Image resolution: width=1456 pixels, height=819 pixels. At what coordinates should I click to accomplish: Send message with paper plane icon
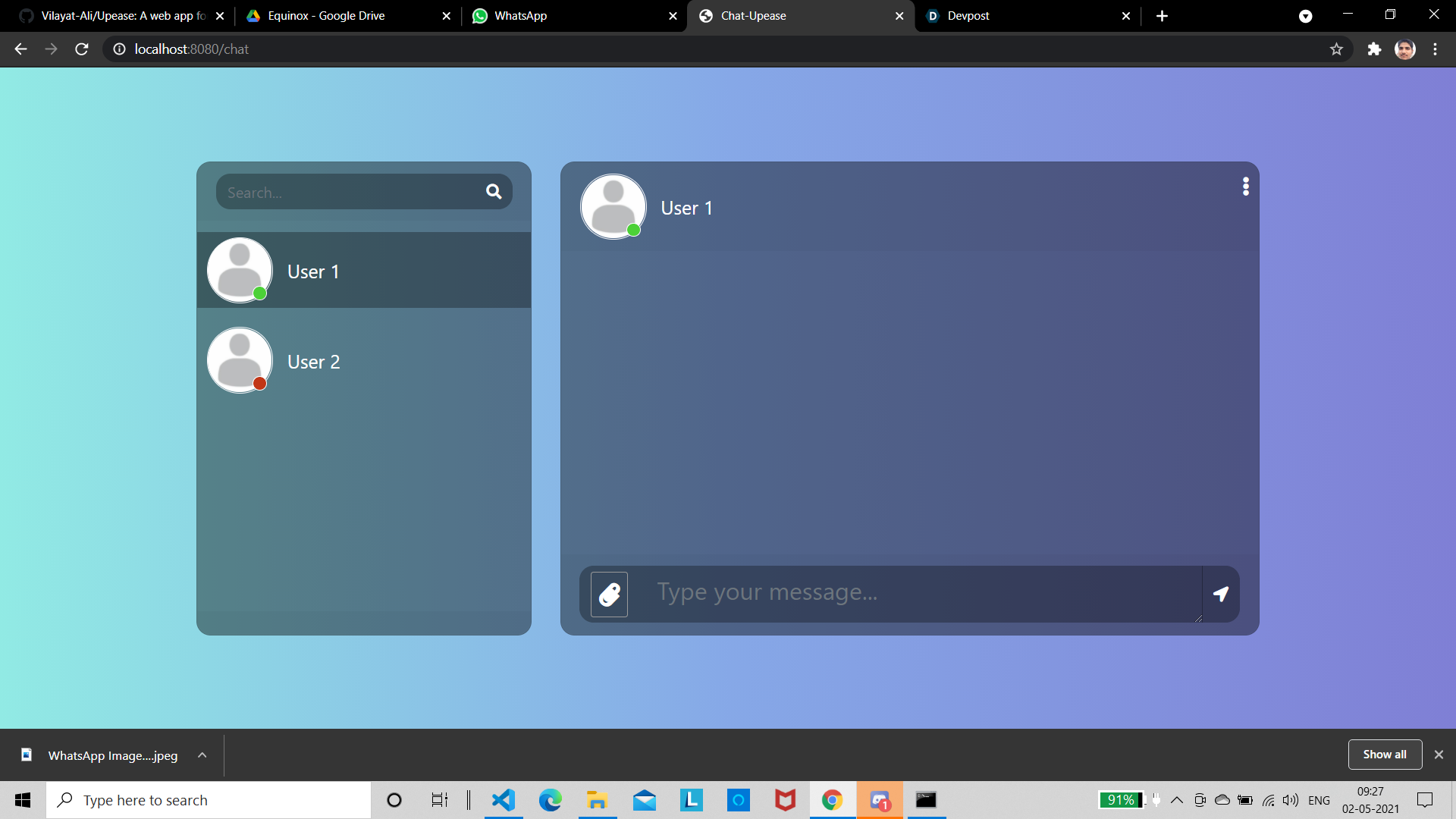(x=1220, y=594)
